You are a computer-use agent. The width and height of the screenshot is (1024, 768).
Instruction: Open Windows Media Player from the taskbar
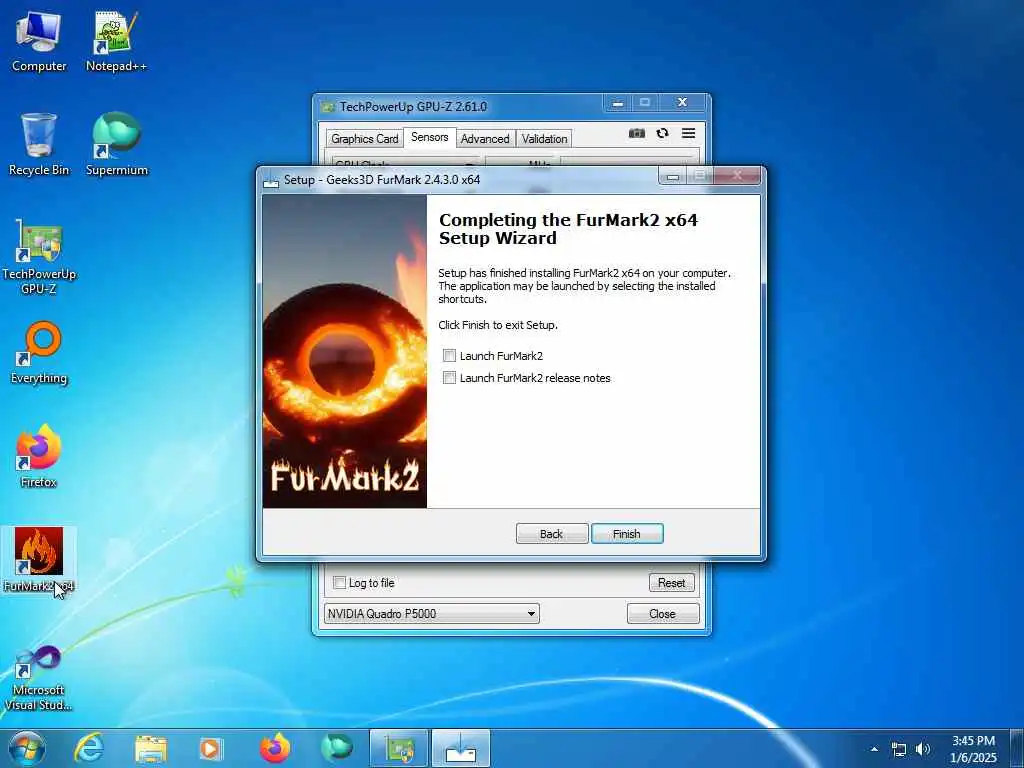(210, 748)
